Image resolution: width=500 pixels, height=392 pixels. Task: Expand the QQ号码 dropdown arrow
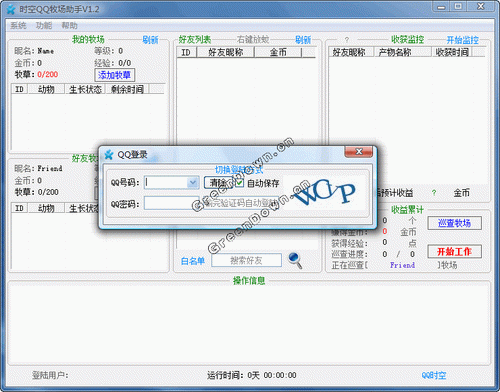tap(193, 183)
